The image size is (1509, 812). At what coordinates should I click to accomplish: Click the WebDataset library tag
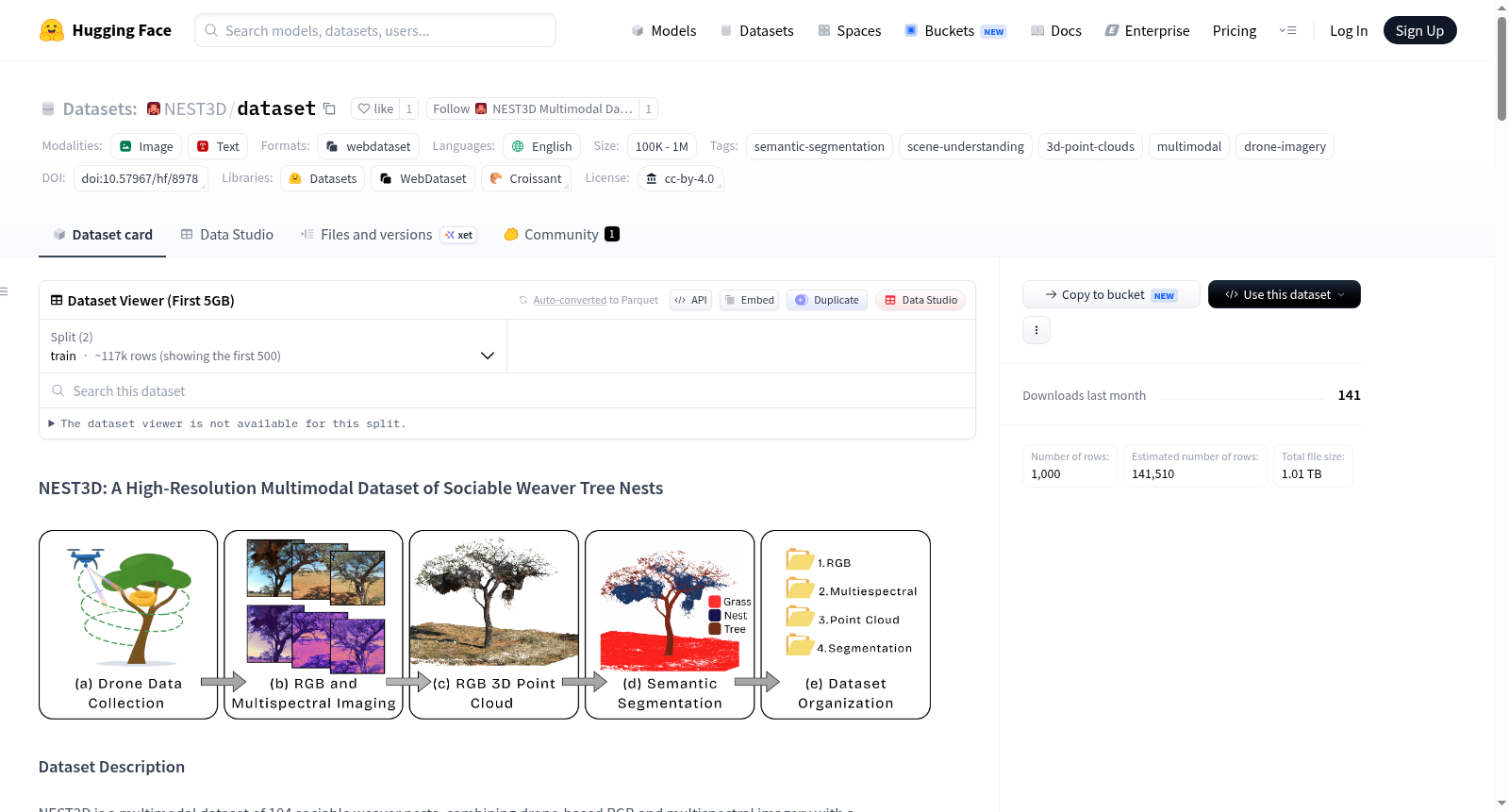tap(423, 178)
